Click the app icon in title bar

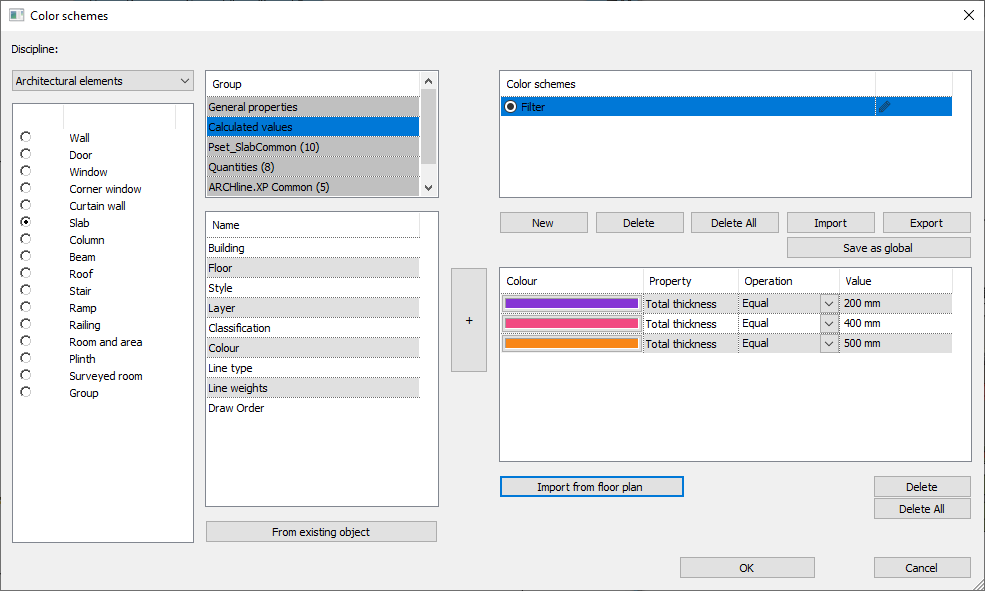[x=16, y=15]
